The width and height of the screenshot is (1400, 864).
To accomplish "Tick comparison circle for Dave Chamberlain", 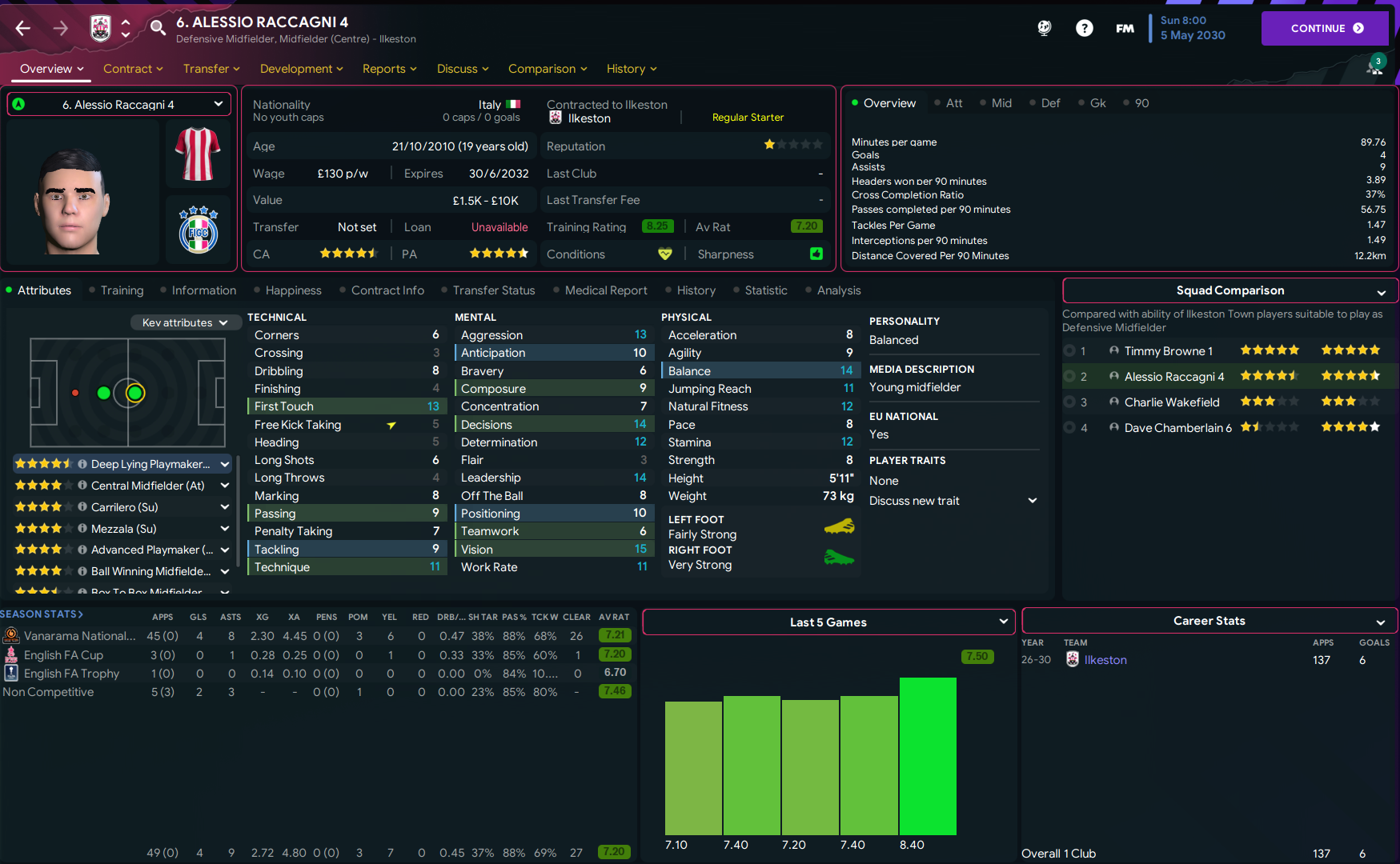I will click(1069, 428).
